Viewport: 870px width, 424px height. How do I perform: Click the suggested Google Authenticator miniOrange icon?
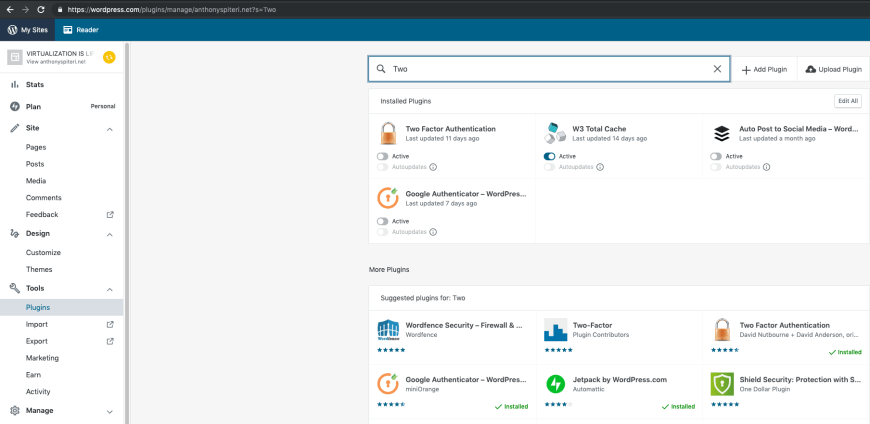click(388, 384)
